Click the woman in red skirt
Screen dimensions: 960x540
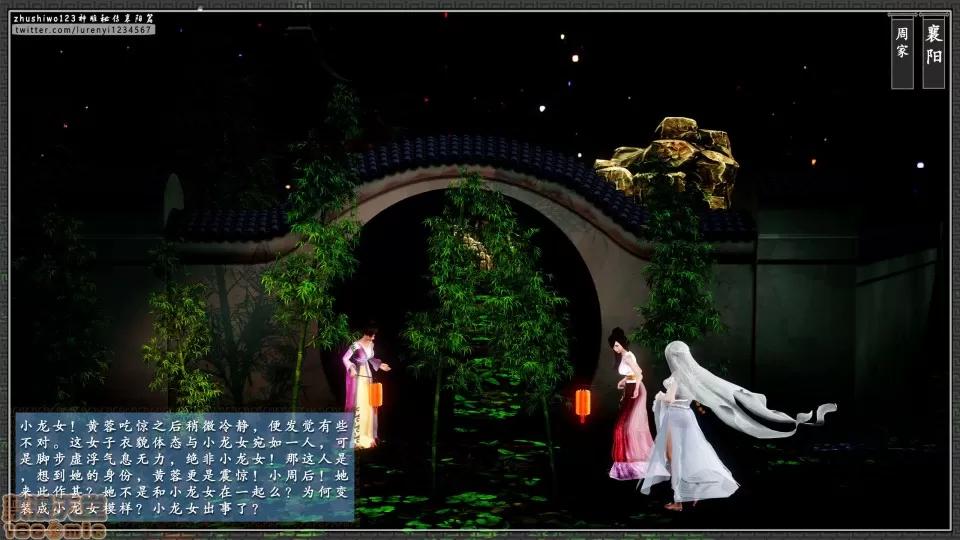[629, 404]
